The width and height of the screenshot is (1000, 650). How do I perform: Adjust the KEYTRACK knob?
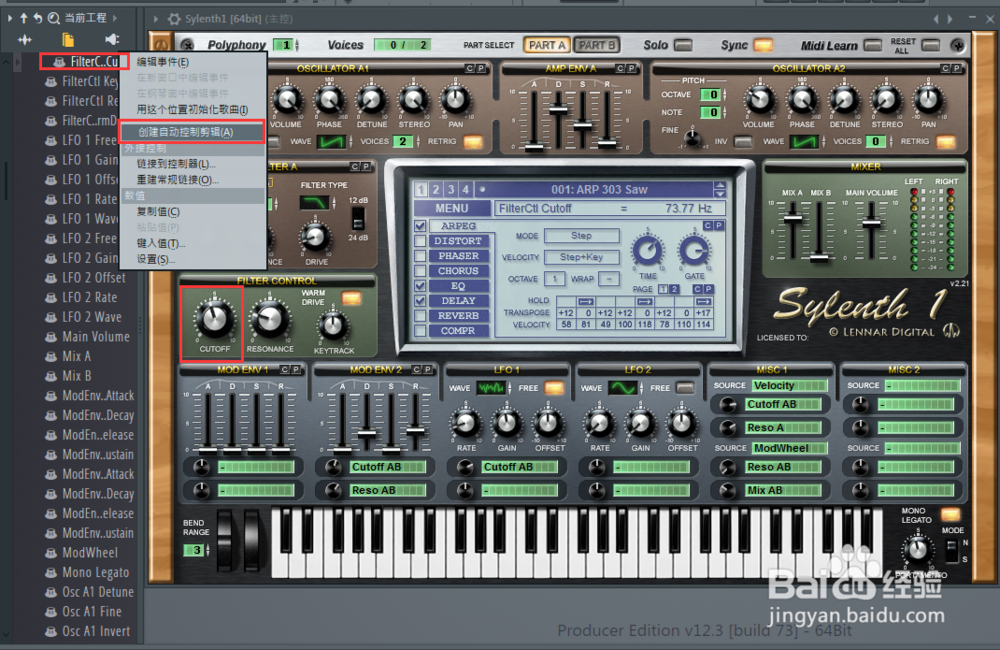point(333,327)
